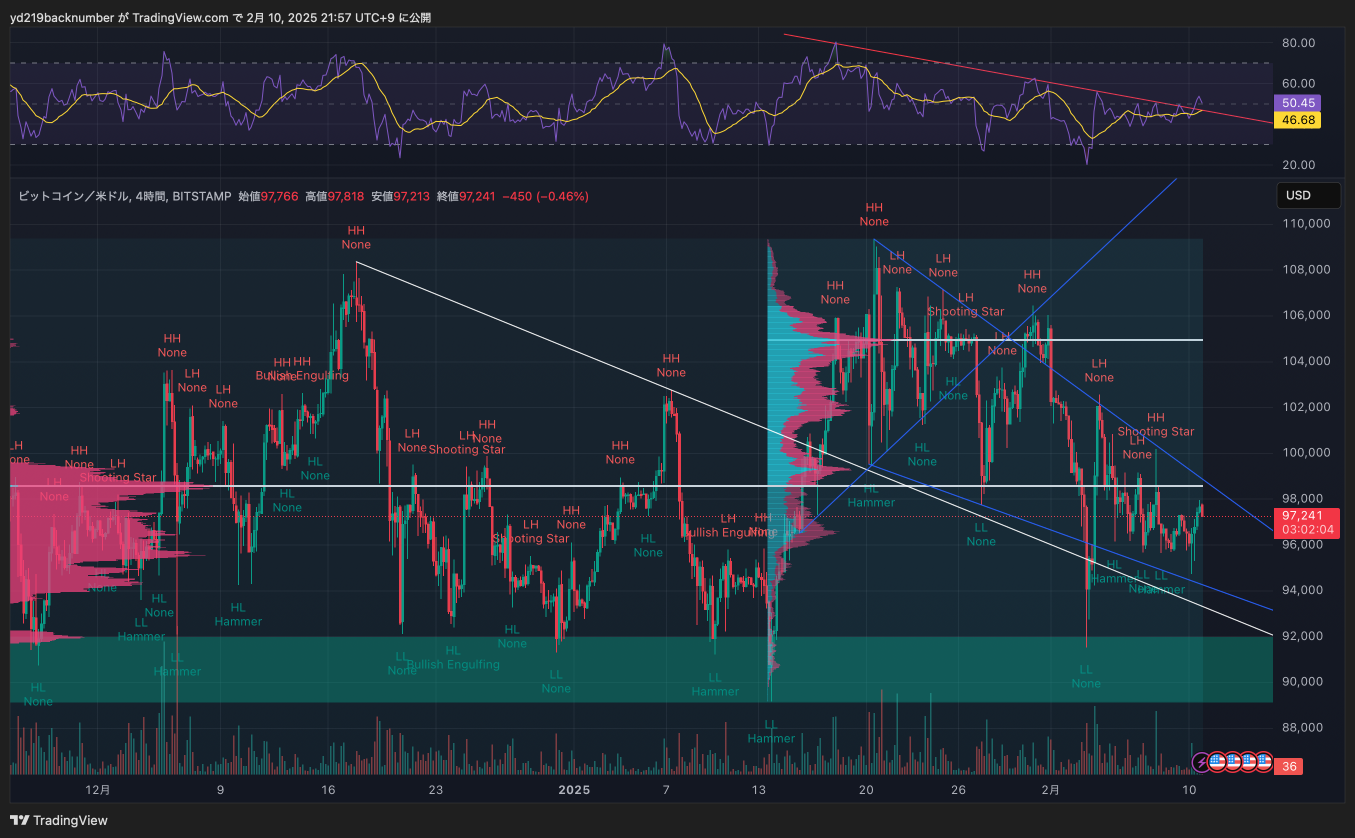Click the 100,000 price axis label
Screen dimensions: 1355x838
tap(1305, 453)
